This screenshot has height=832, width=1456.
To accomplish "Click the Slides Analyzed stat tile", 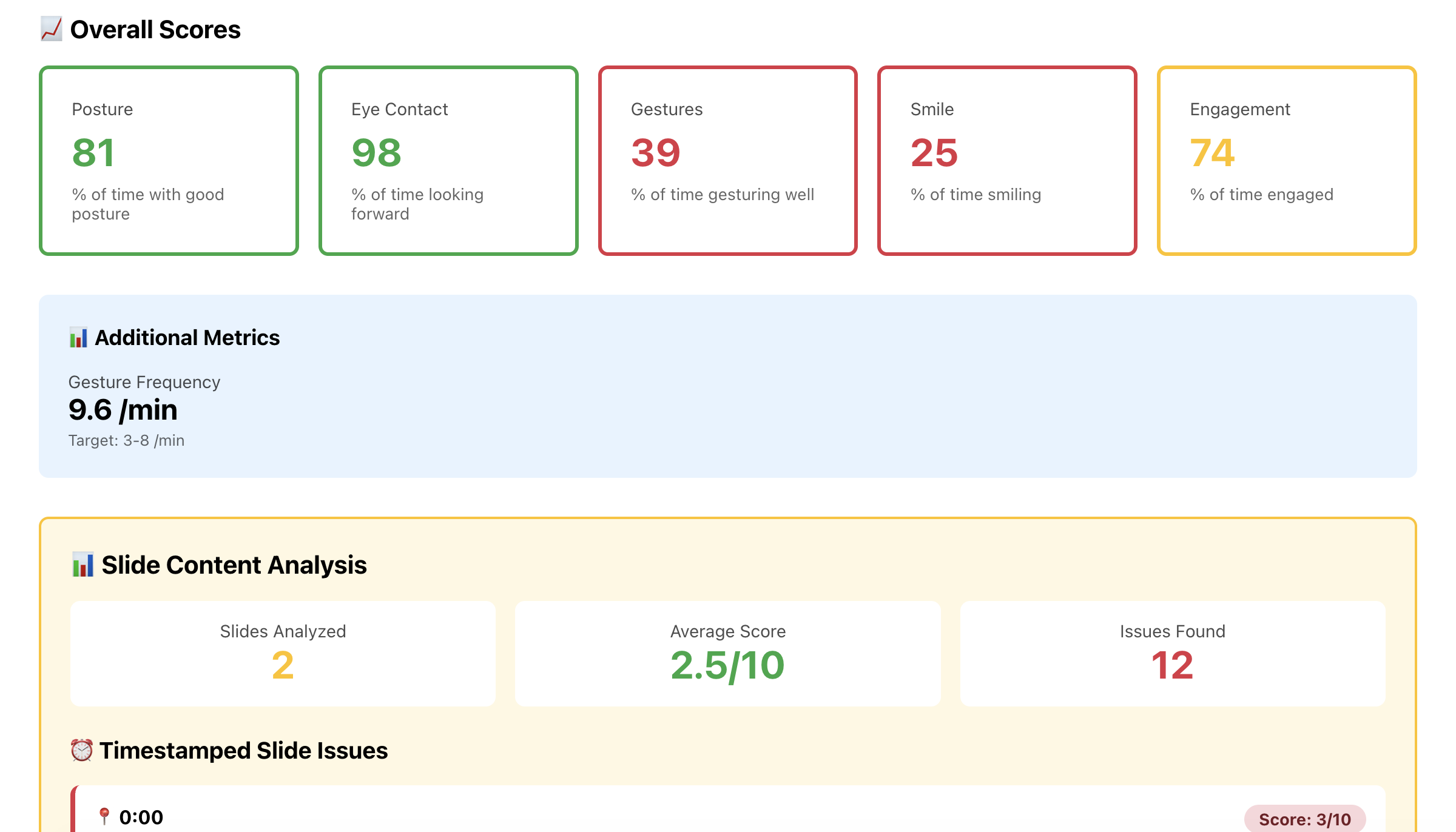I will pyautogui.click(x=283, y=653).
